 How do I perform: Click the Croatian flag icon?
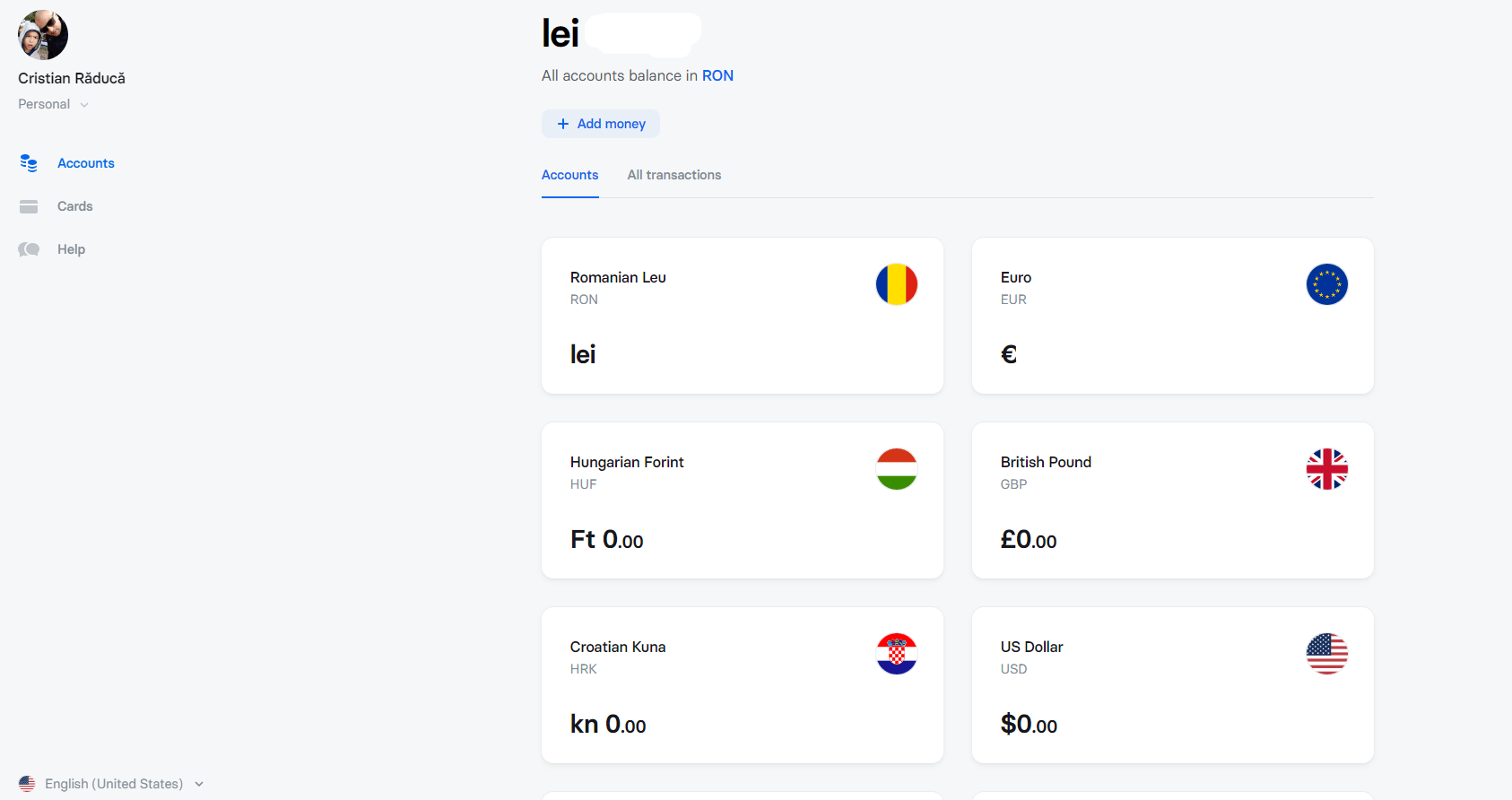(897, 654)
